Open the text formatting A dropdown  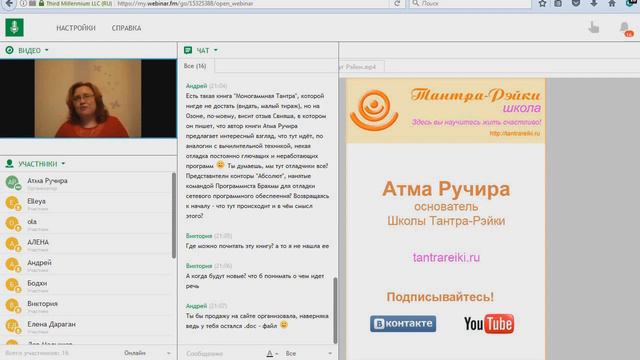[272, 353]
